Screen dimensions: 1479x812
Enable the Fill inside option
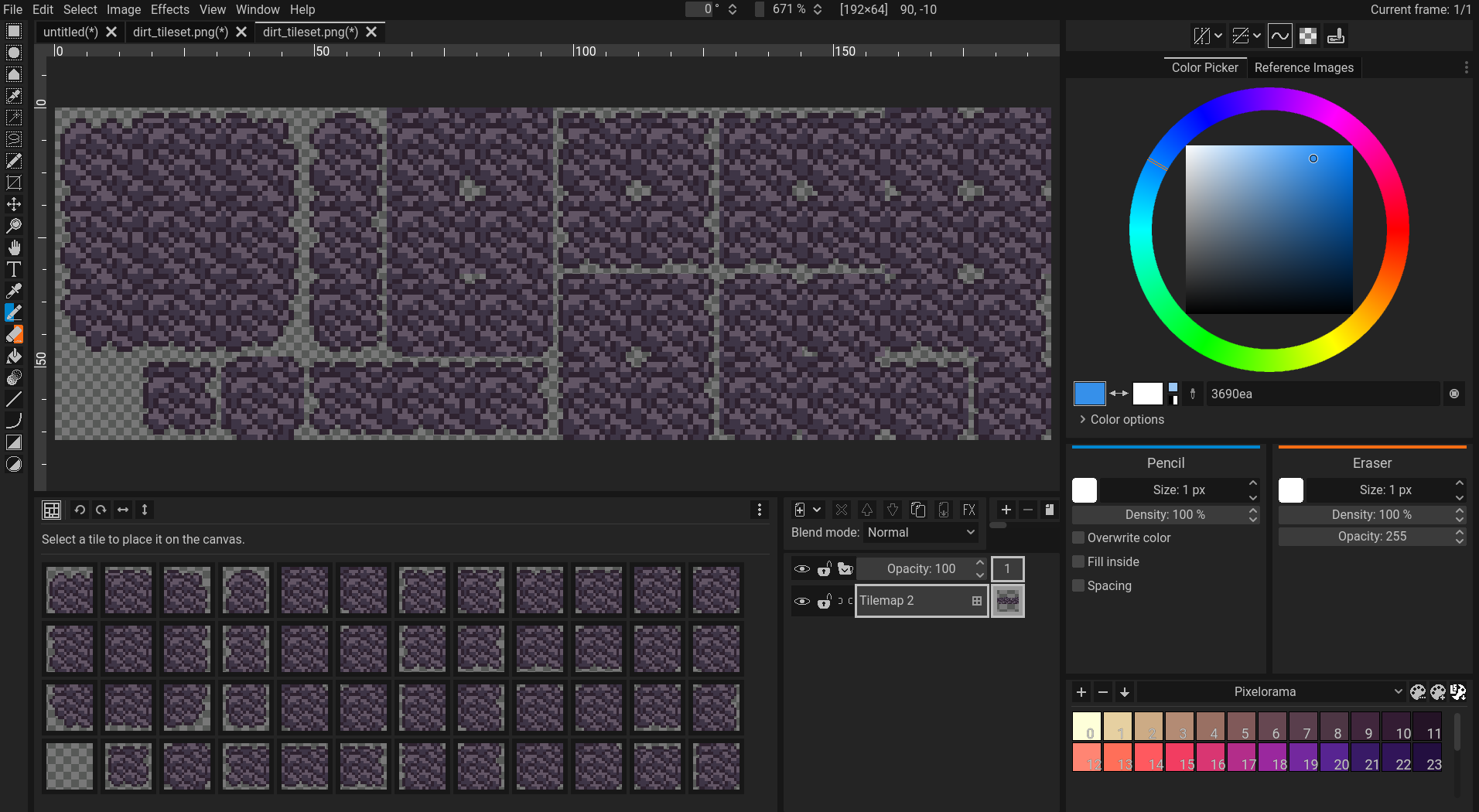click(x=1078, y=561)
